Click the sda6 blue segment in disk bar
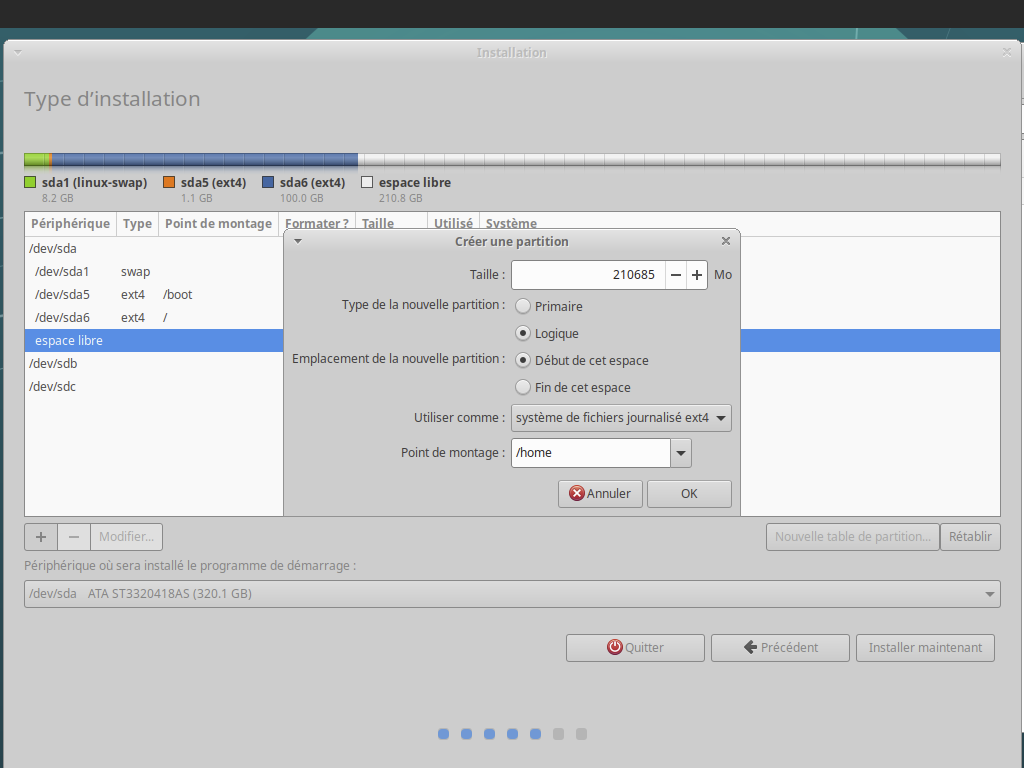Viewport: 1024px width, 768px height. click(x=205, y=160)
